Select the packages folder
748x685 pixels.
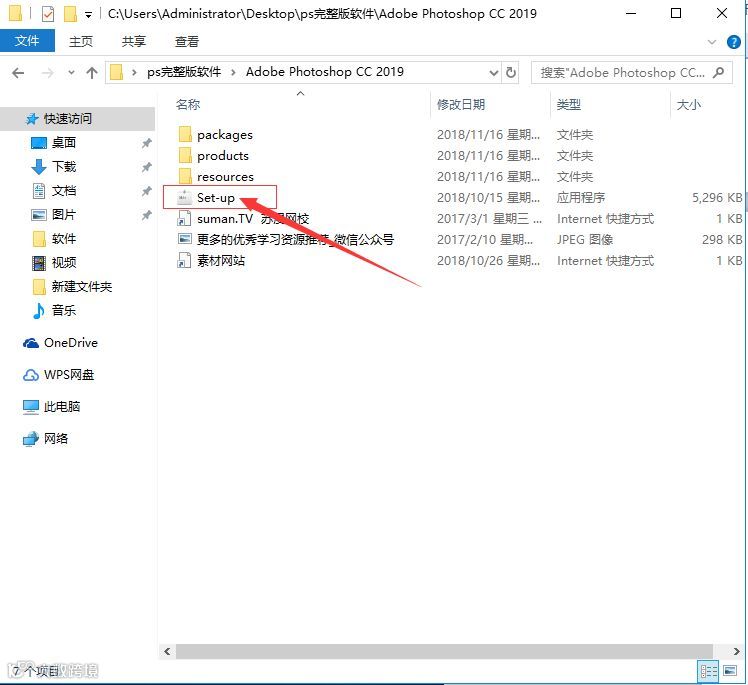pyautogui.click(x=225, y=135)
